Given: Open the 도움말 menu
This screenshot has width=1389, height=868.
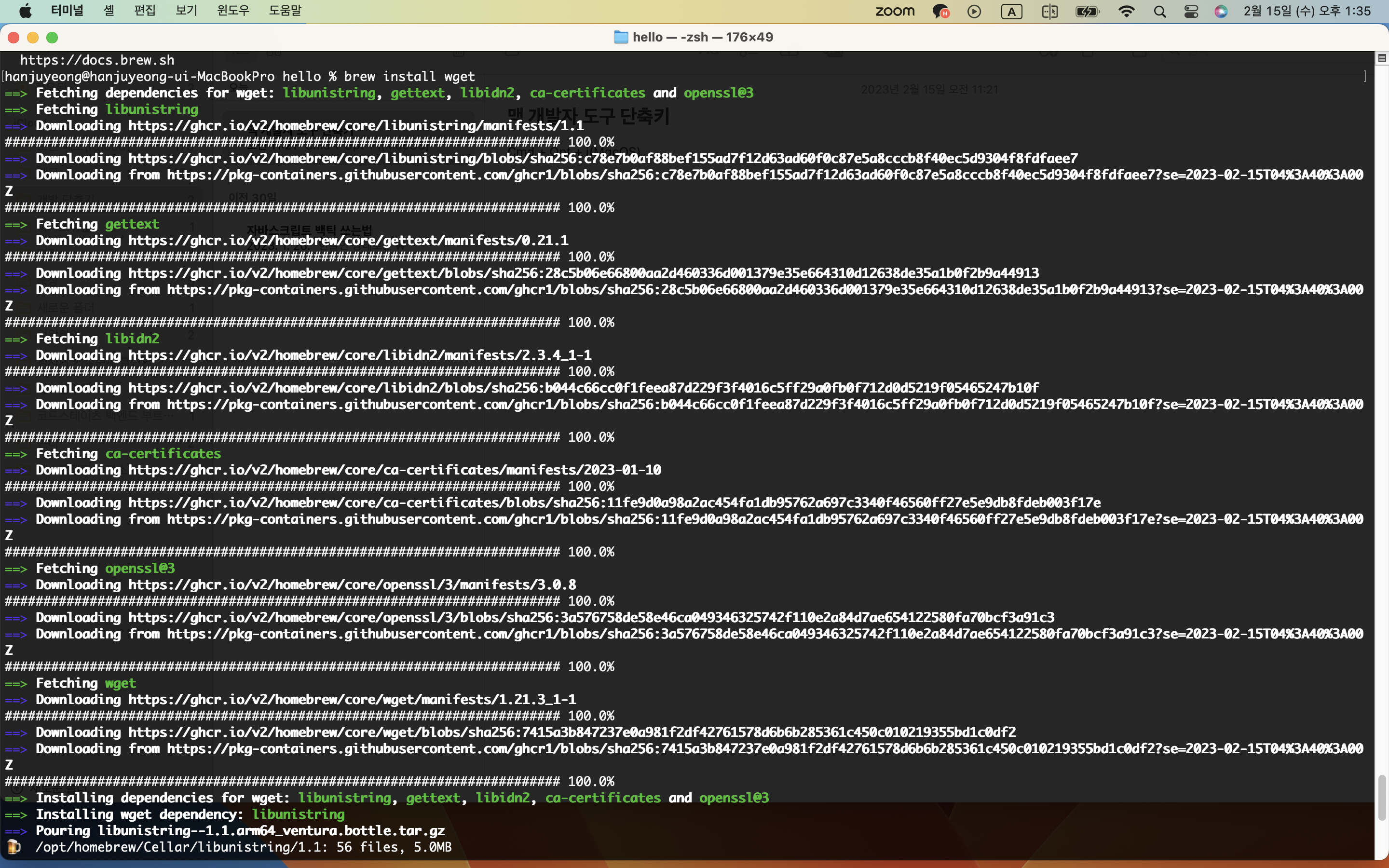Looking at the screenshot, I should pos(285,11).
